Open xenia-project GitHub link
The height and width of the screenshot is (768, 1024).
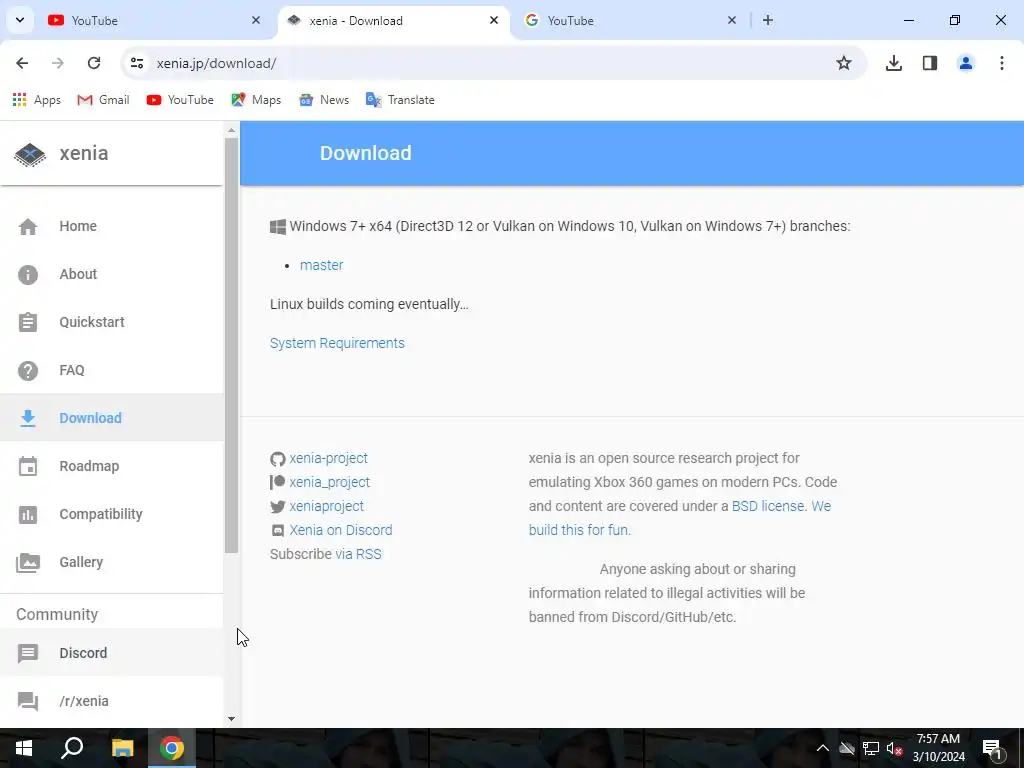(328, 458)
